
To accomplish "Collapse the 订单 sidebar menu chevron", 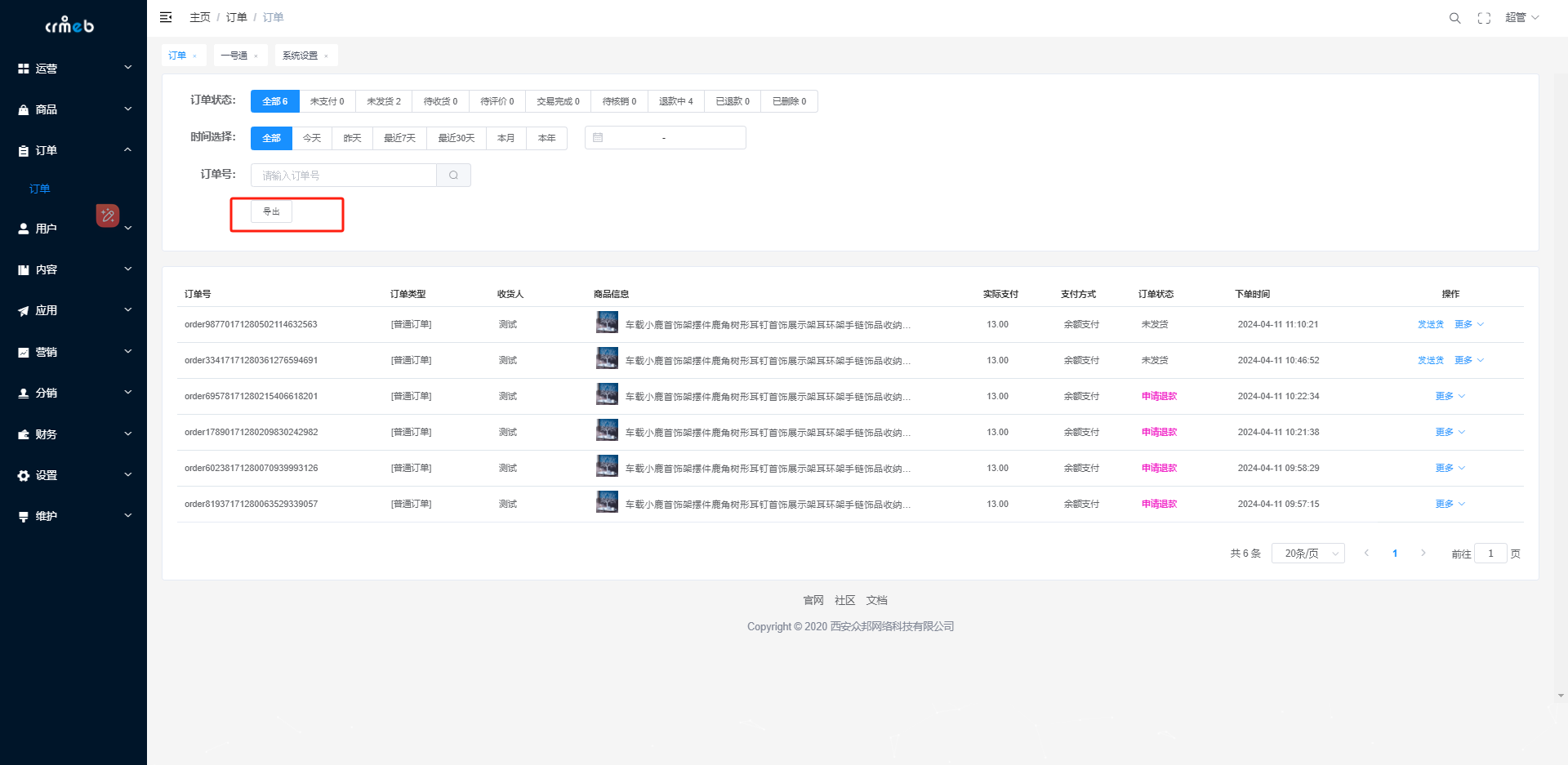I will coord(128,149).
